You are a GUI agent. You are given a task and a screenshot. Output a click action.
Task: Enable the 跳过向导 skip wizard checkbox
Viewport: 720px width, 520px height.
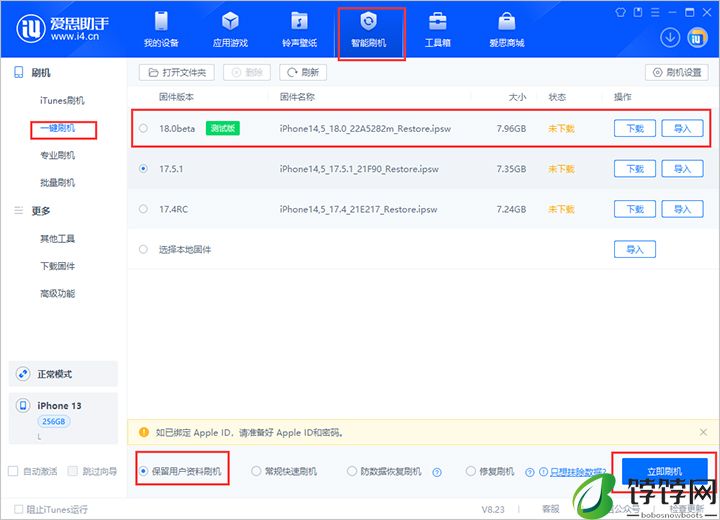[x=73, y=471]
